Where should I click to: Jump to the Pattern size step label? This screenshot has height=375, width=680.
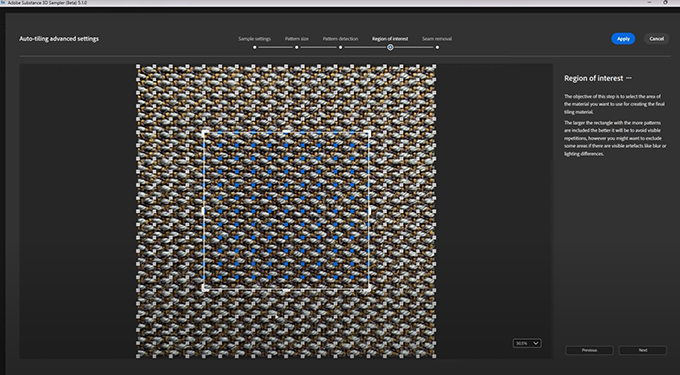coord(297,39)
